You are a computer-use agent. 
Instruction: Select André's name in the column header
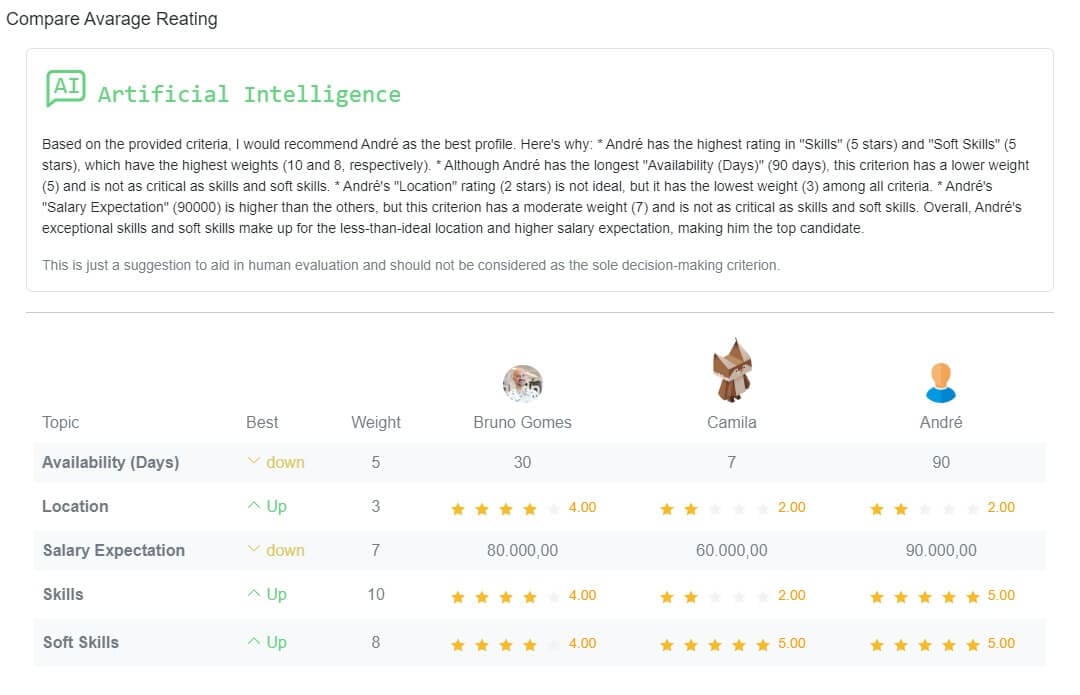[x=941, y=422]
